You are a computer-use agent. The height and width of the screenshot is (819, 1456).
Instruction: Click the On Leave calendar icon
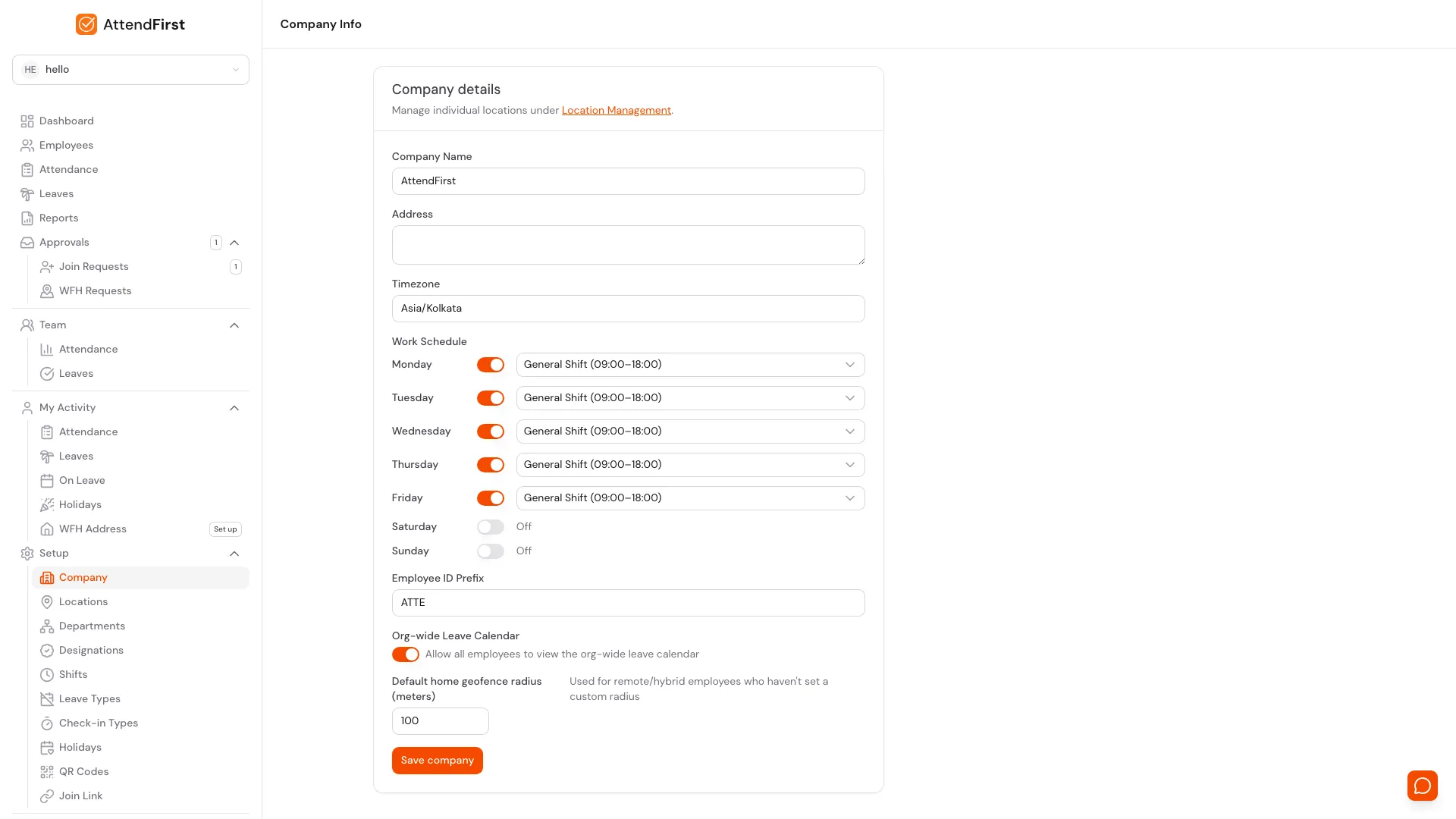47,481
